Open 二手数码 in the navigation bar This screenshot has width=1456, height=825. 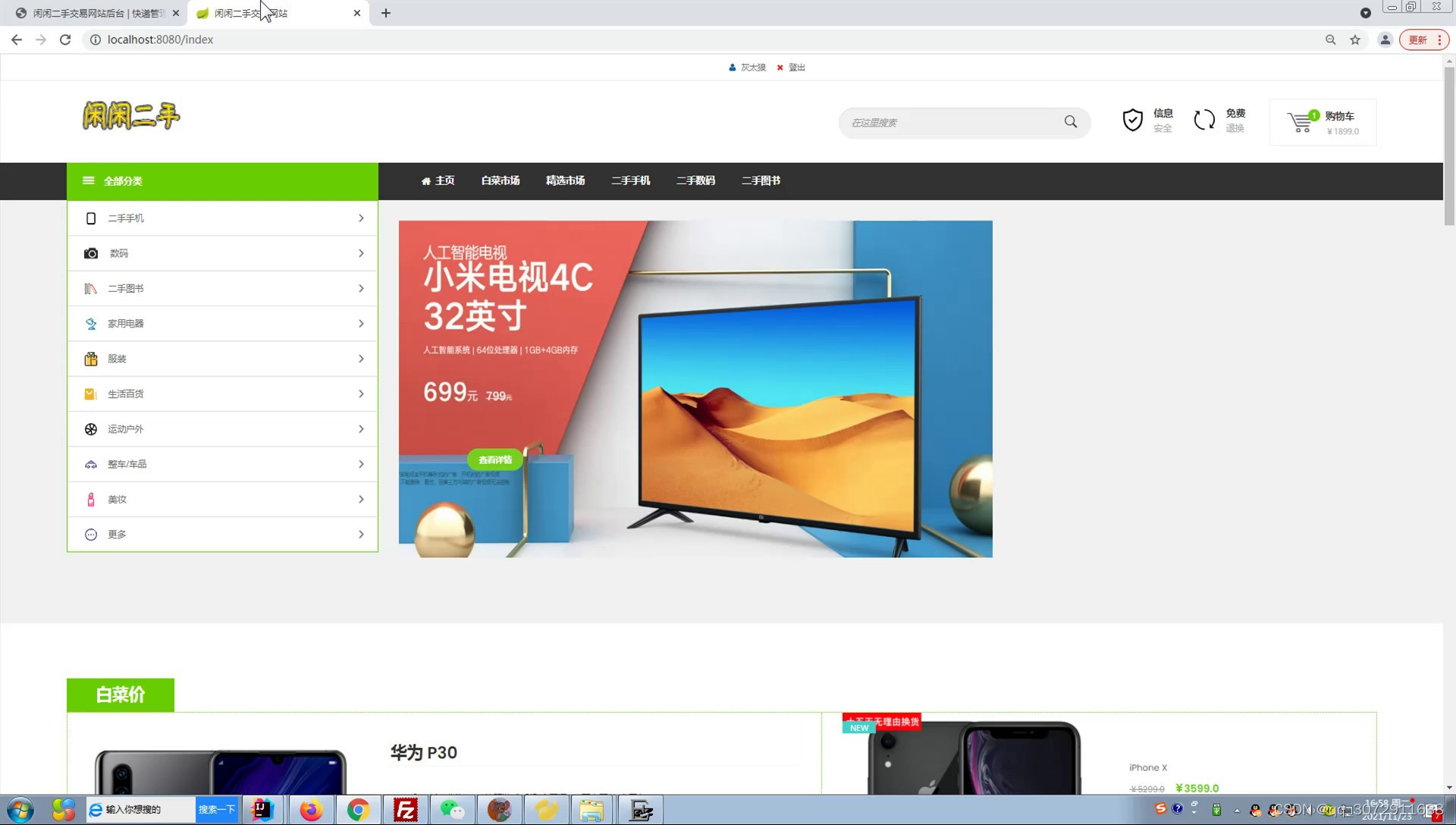click(695, 180)
